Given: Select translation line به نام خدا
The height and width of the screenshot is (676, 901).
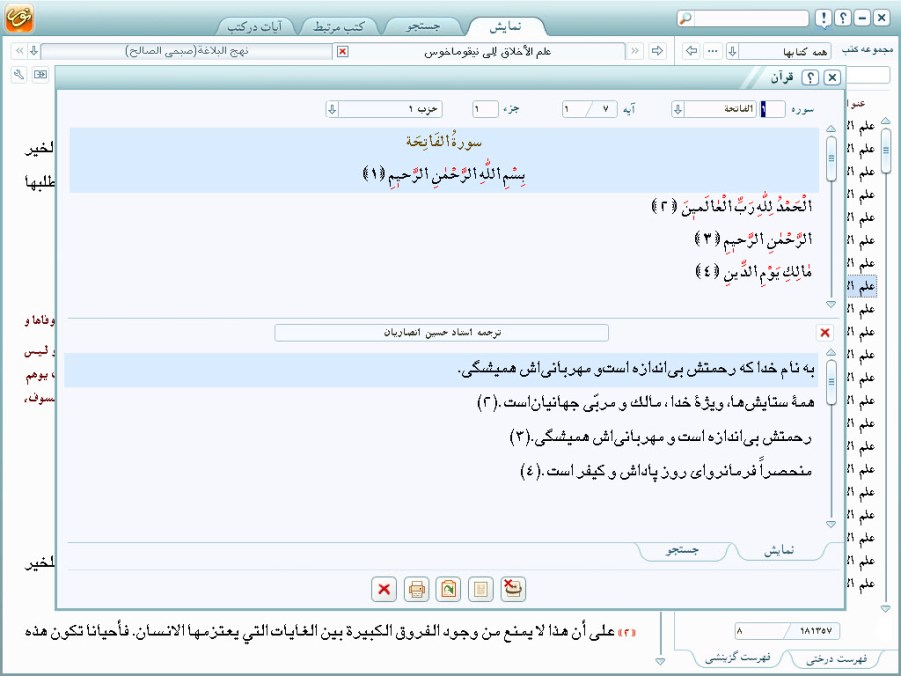Looking at the screenshot, I should point(636,370).
